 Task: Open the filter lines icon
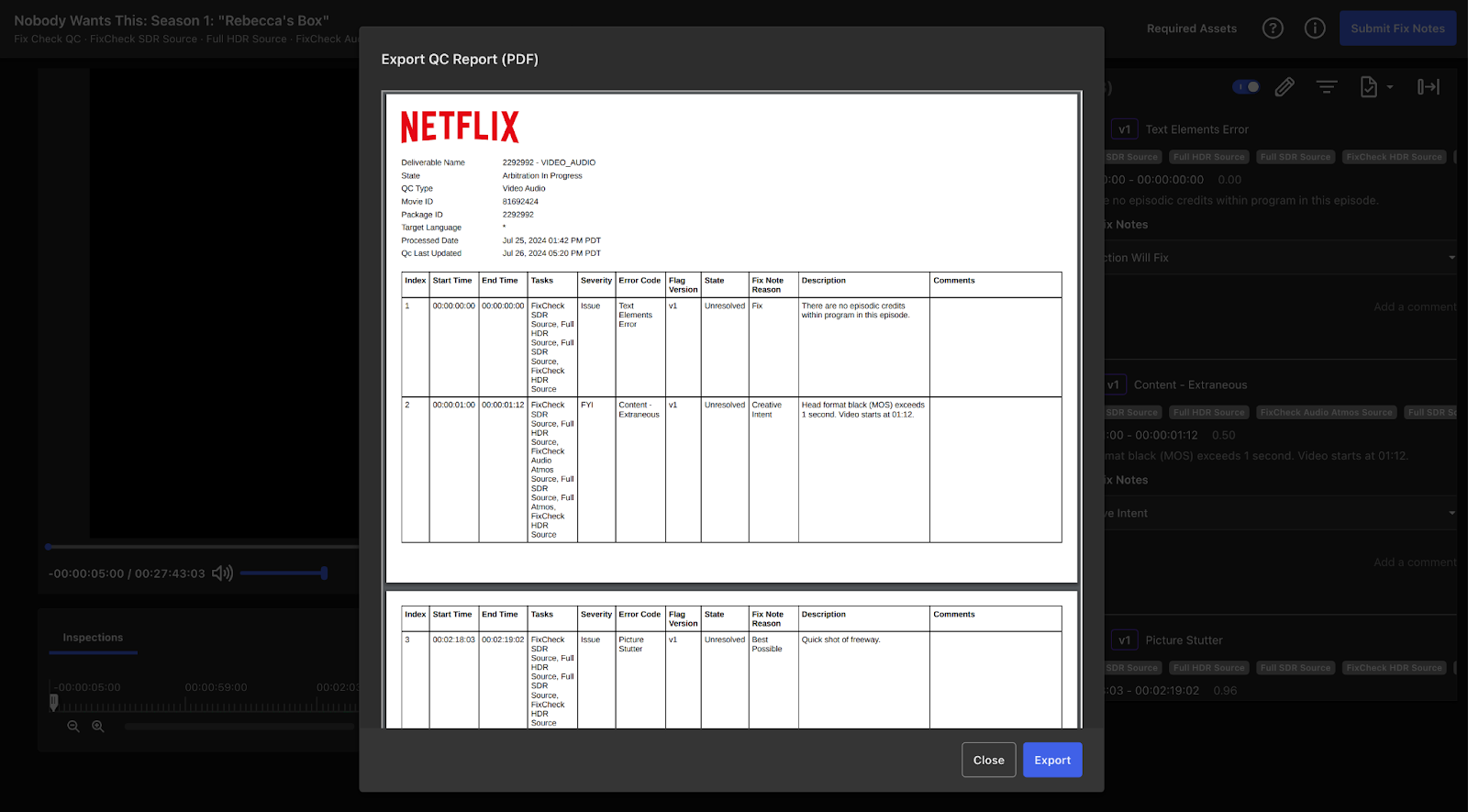(1327, 87)
